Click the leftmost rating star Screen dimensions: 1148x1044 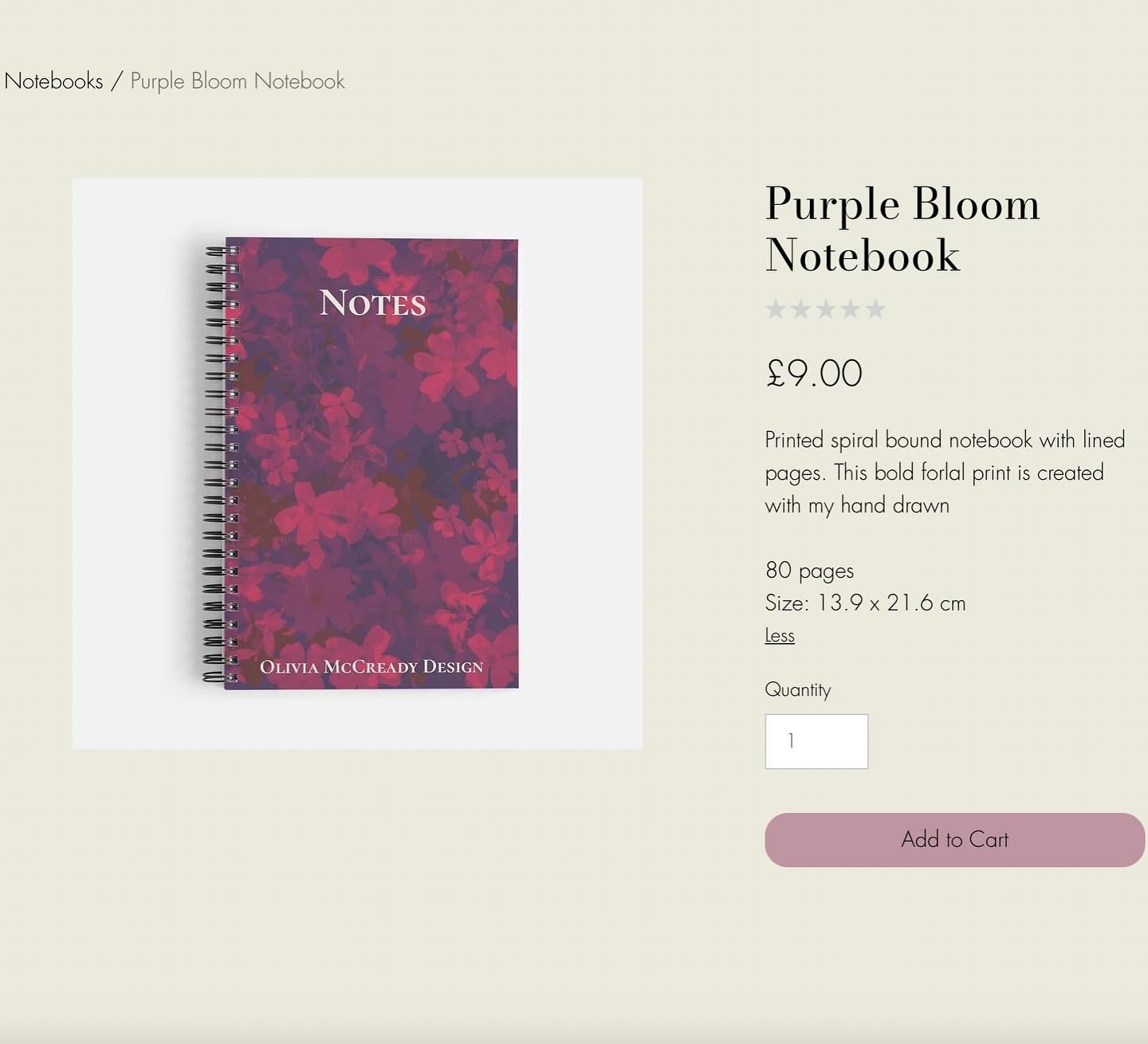coord(777,309)
